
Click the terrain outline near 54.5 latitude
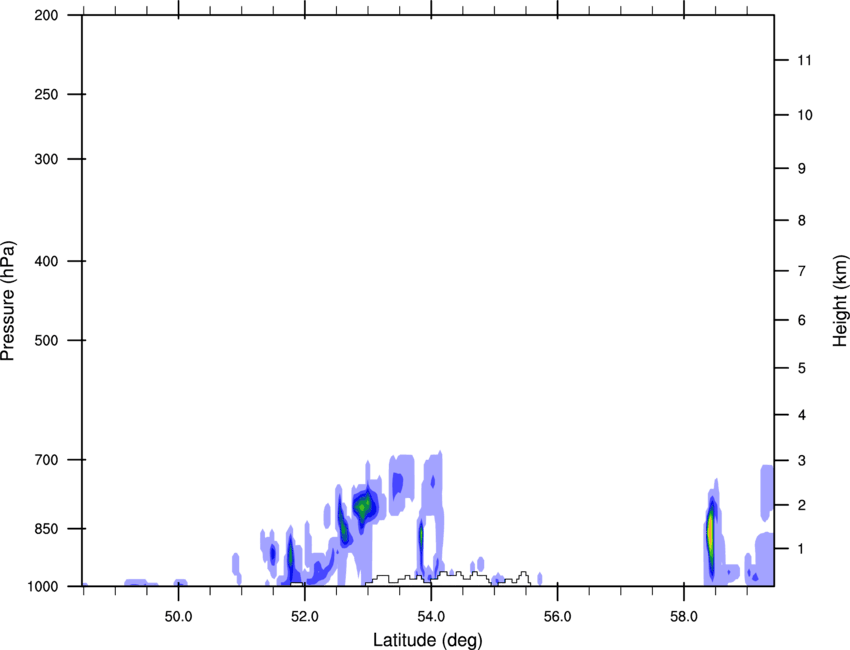pyautogui.click(x=448, y=578)
